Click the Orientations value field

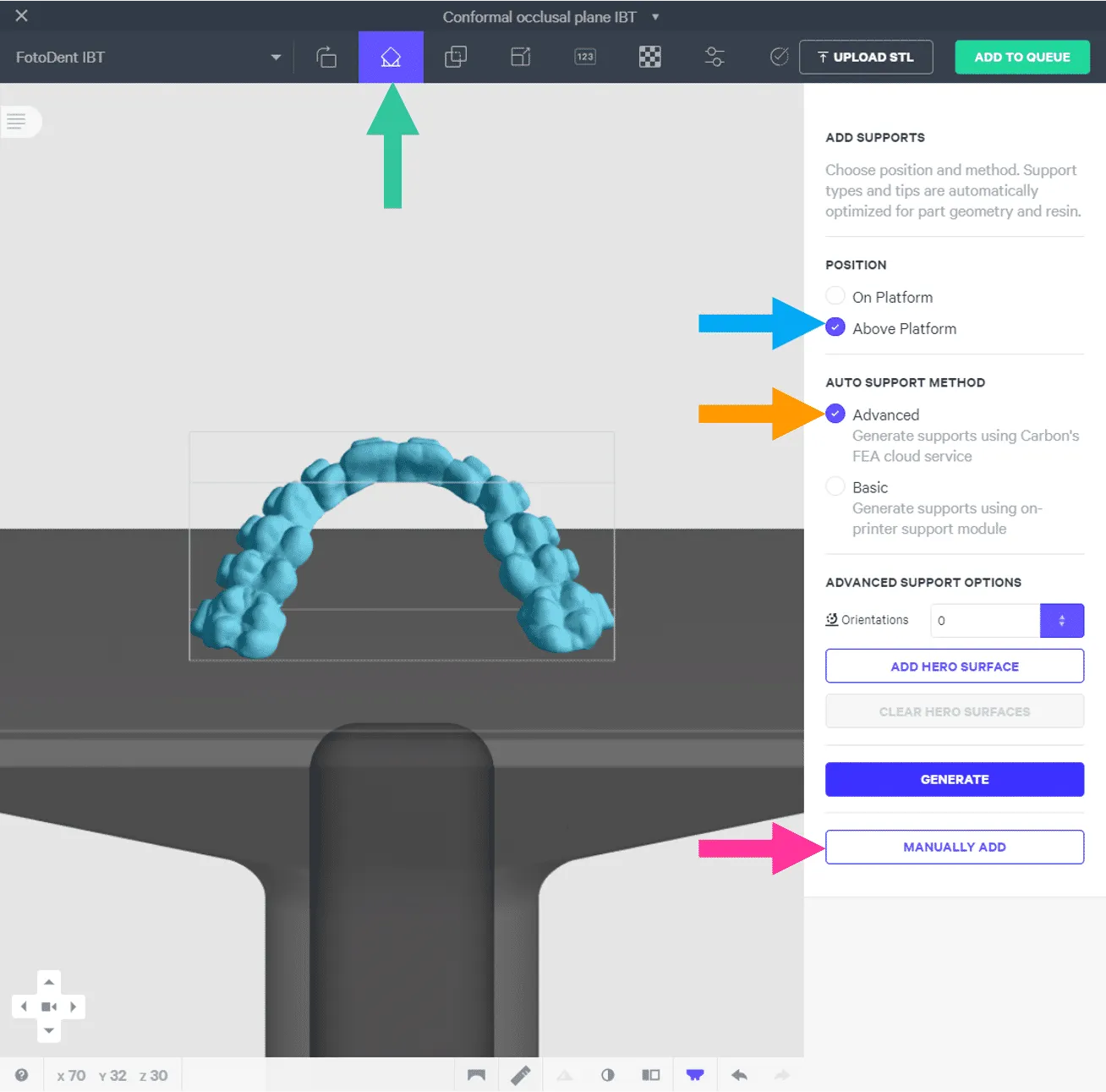[x=984, y=620]
